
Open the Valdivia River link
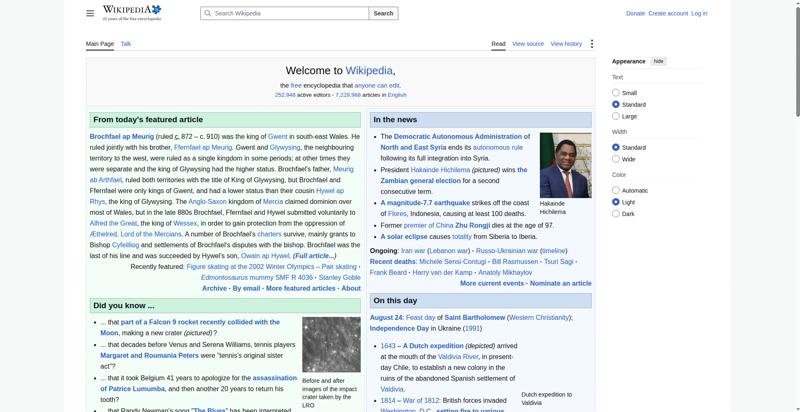coord(458,357)
